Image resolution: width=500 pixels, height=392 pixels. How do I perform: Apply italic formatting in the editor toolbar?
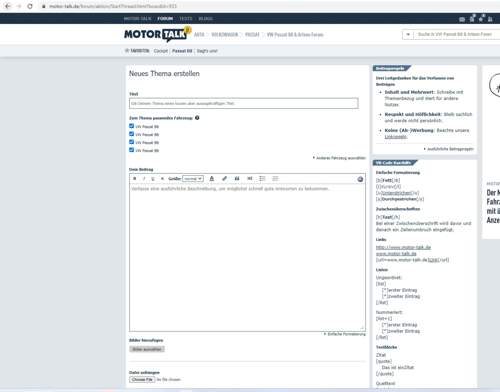(x=144, y=179)
